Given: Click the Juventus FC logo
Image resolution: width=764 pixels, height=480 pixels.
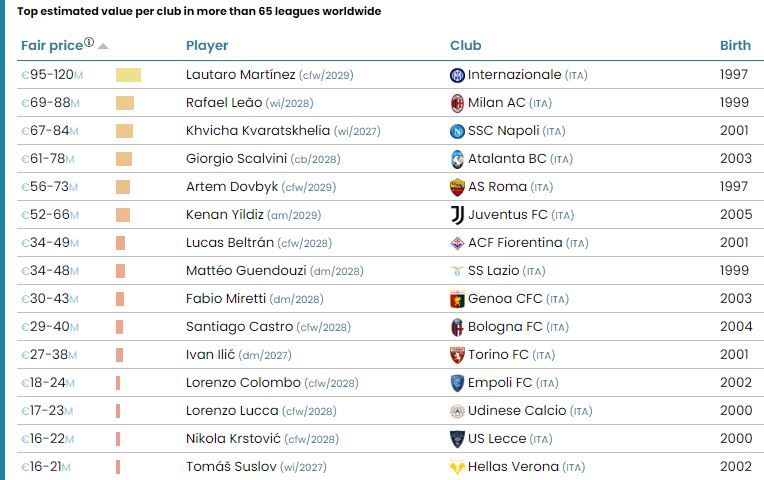Looking at the screenshot, I should point(457,215).
